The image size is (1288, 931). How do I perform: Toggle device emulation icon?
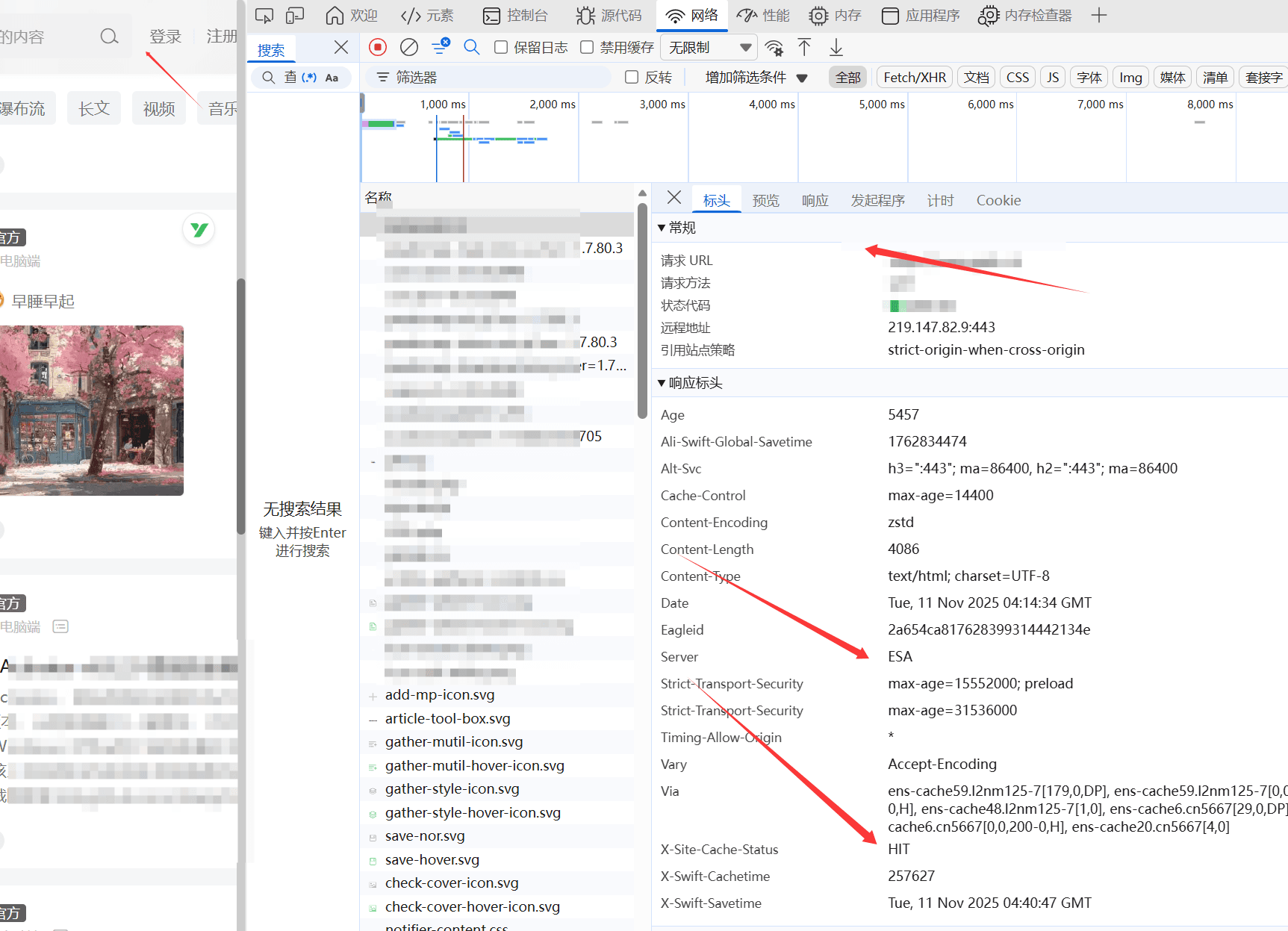click(295, 16)
